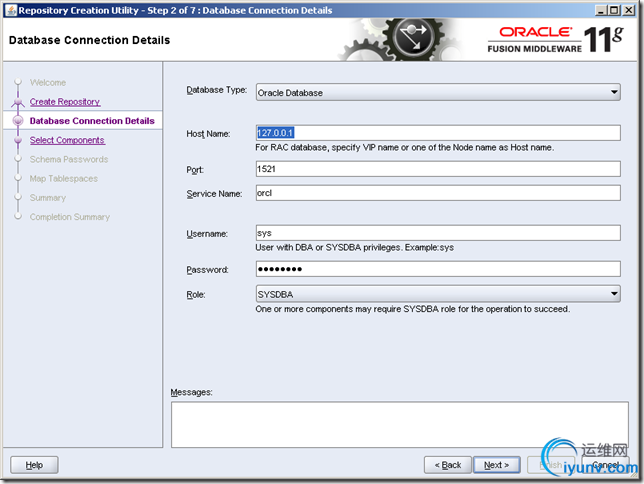Click the SYSDBA role requirement note
Viewport: 644px width, 484px height.
click(413, 309)
